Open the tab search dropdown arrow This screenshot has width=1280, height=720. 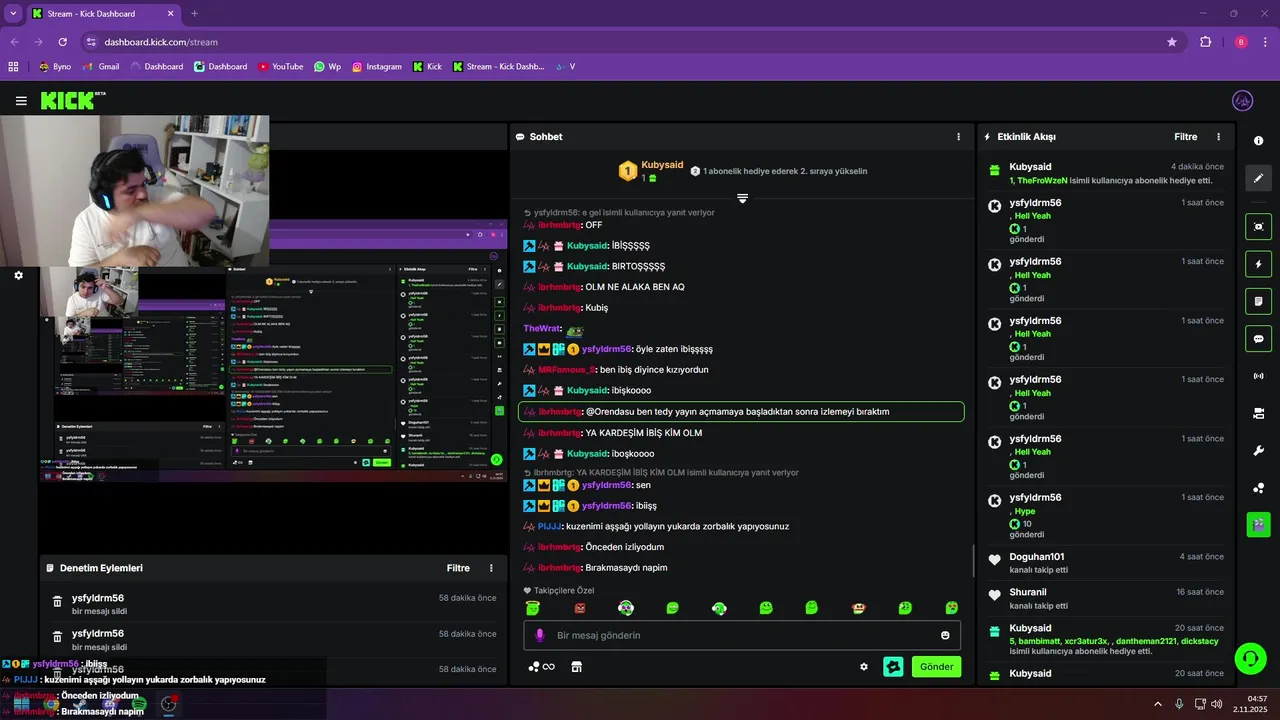(x=13, y=14)
